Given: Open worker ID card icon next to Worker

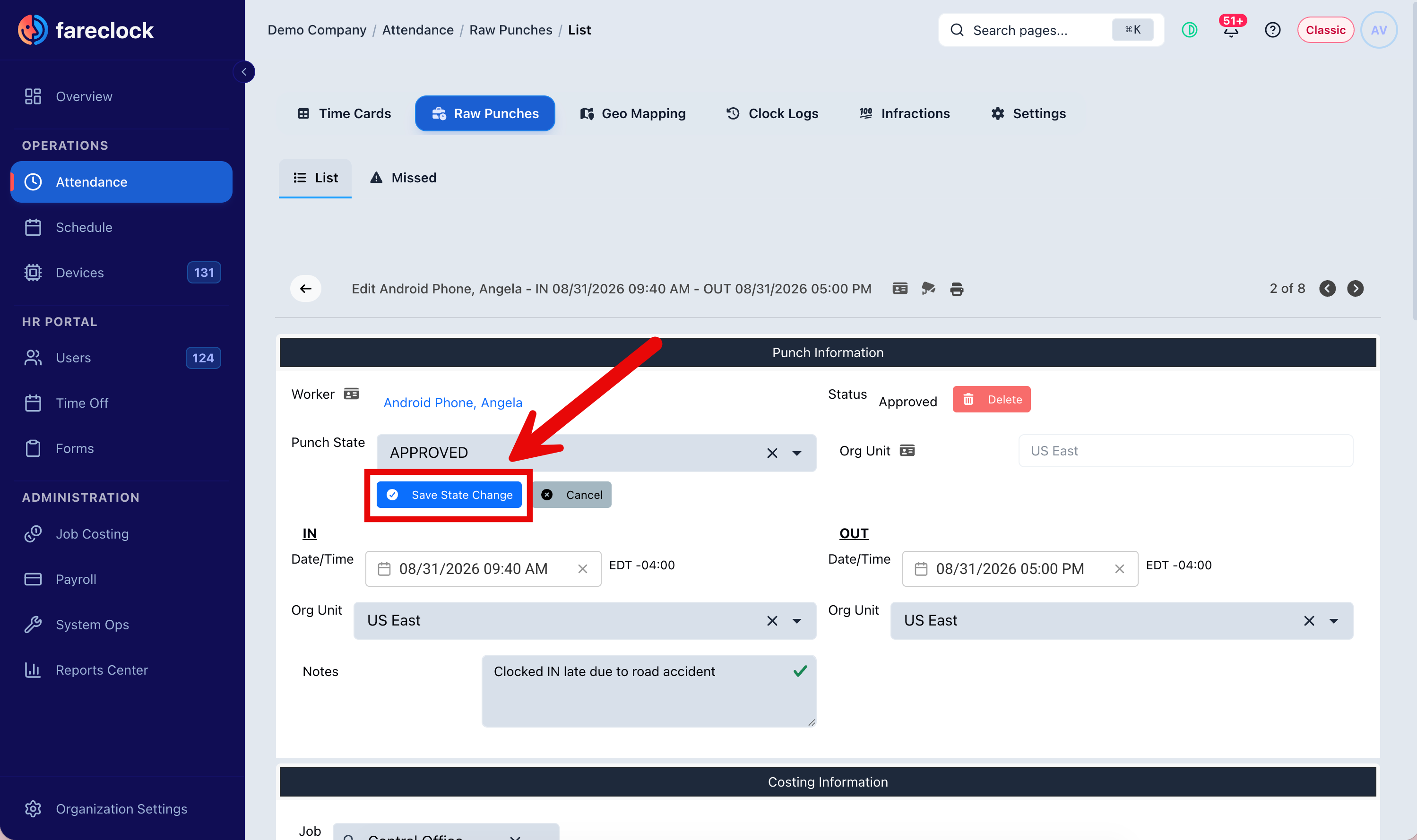Looking at the screenshot, I should [x=352, y=394].
